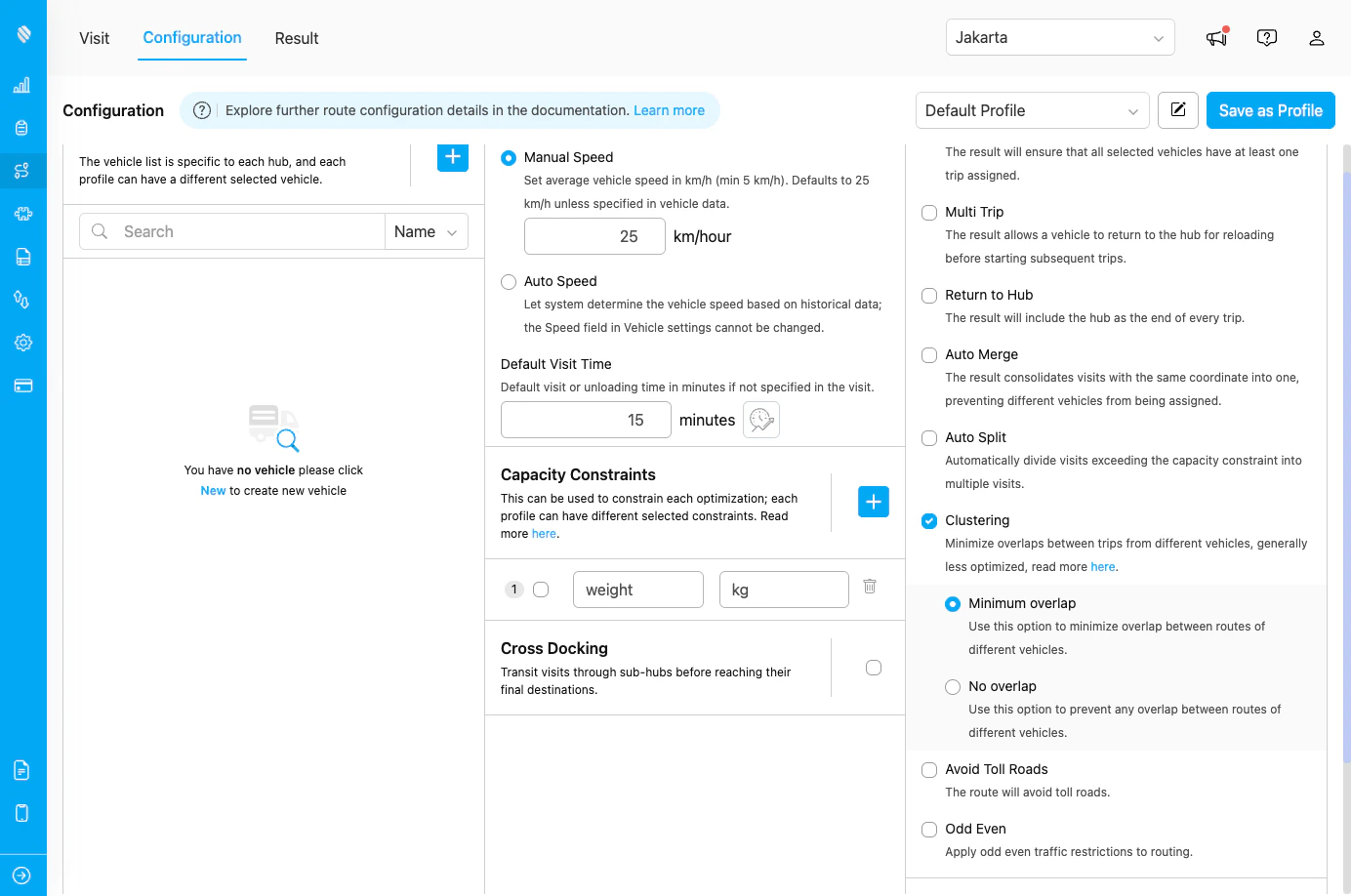Click the Save as Profile button
This screenshot has height=896, width=1351.
(x=1270, y=110)
